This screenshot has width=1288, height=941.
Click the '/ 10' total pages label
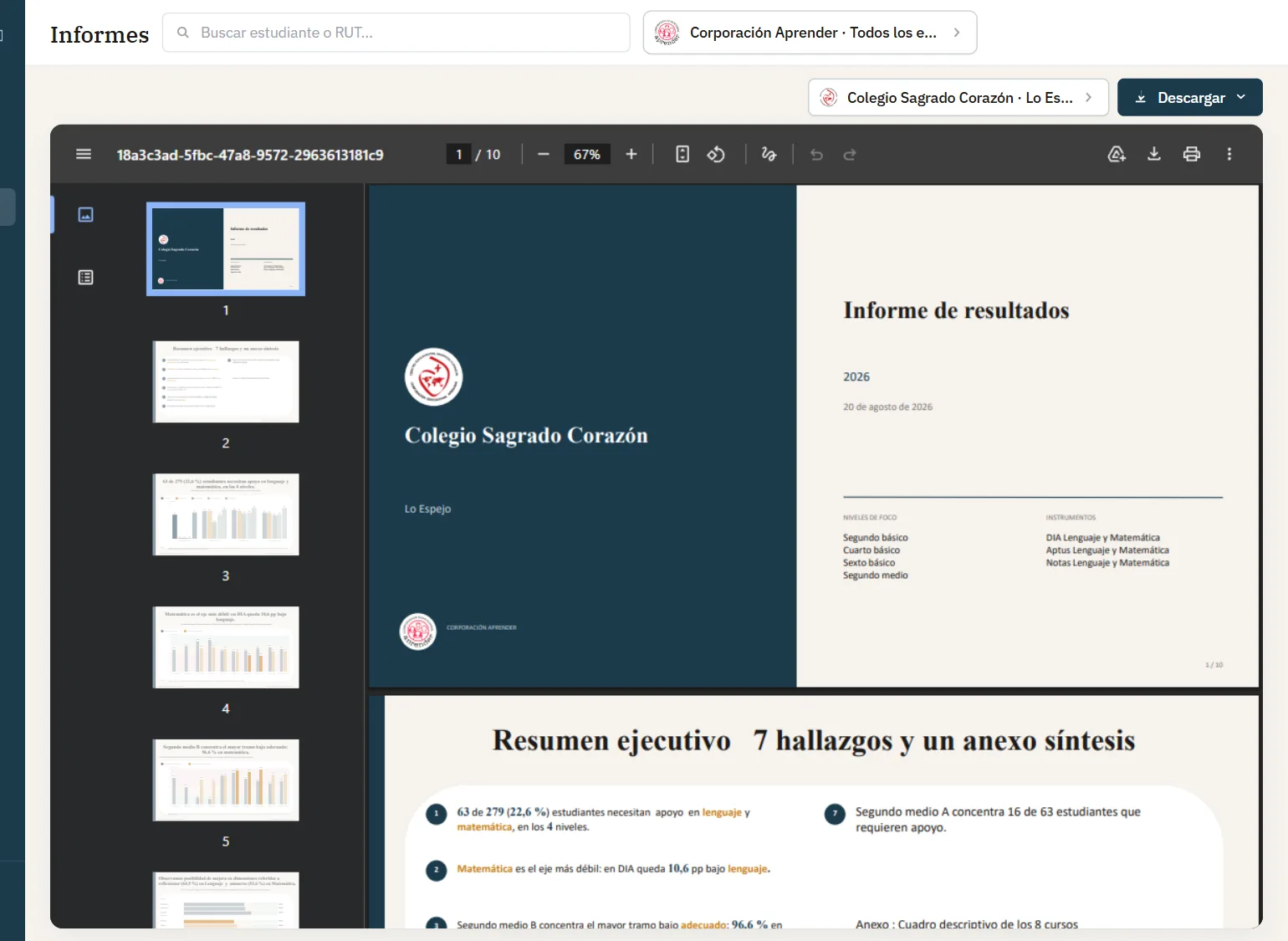[x=488, y=155]
